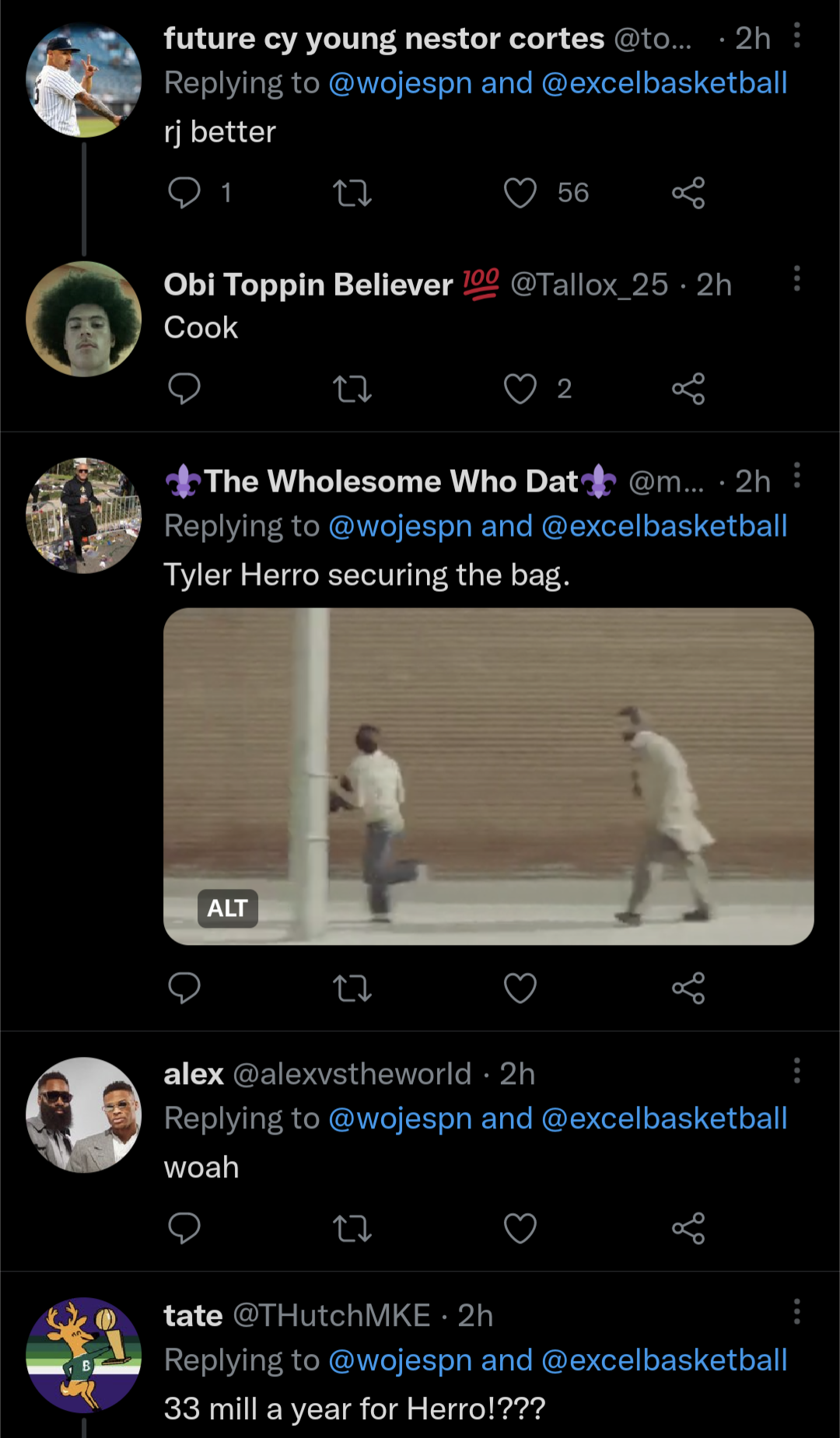Retweet the "Cook" reply
The height and width of the screenshot is (1438, 840).
352,389
